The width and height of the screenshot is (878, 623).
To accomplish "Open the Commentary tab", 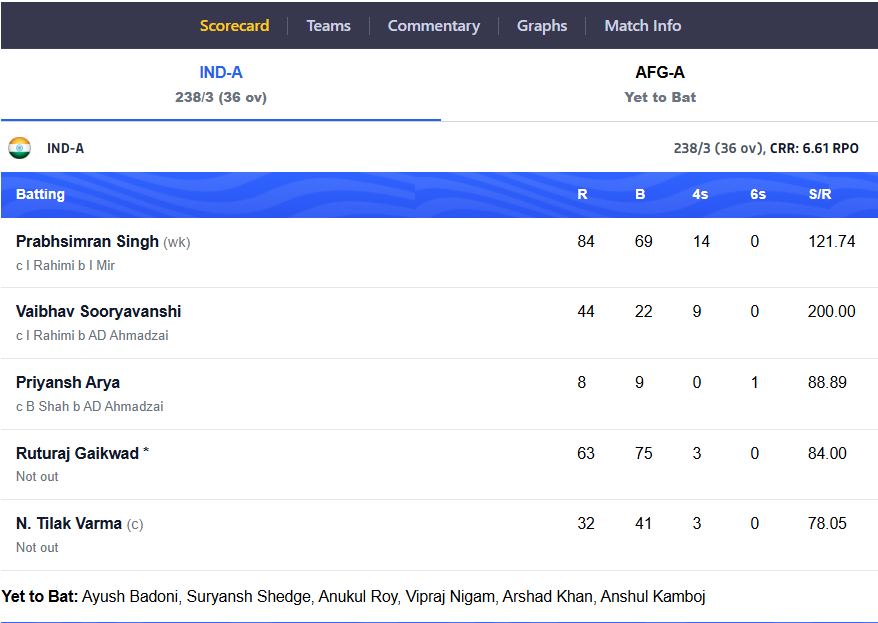I will 434,26.
